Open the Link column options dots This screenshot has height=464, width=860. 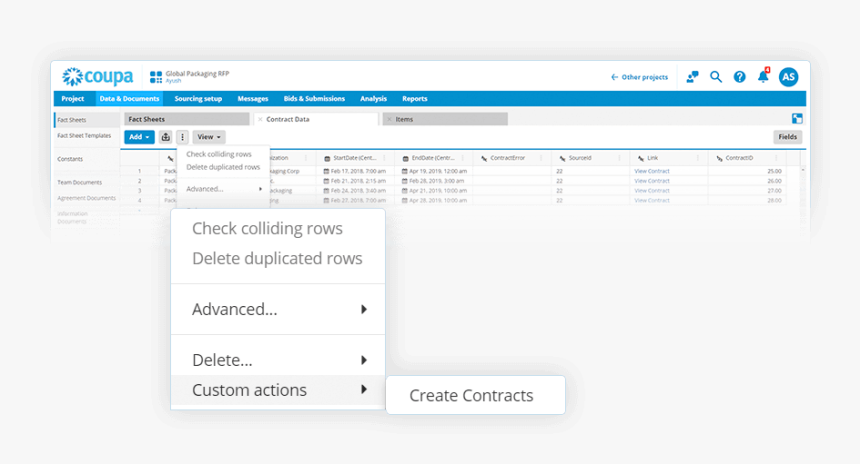(x=698, y=158)
